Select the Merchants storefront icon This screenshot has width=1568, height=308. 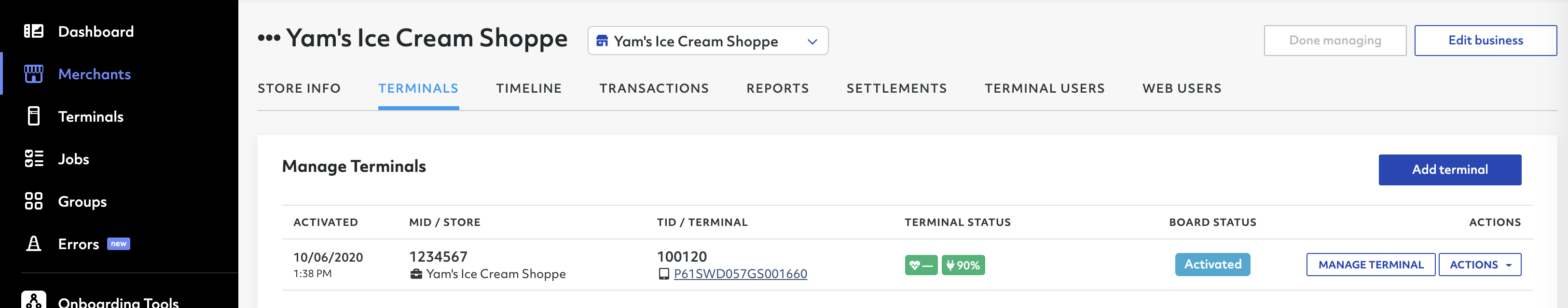pos(33,74)
